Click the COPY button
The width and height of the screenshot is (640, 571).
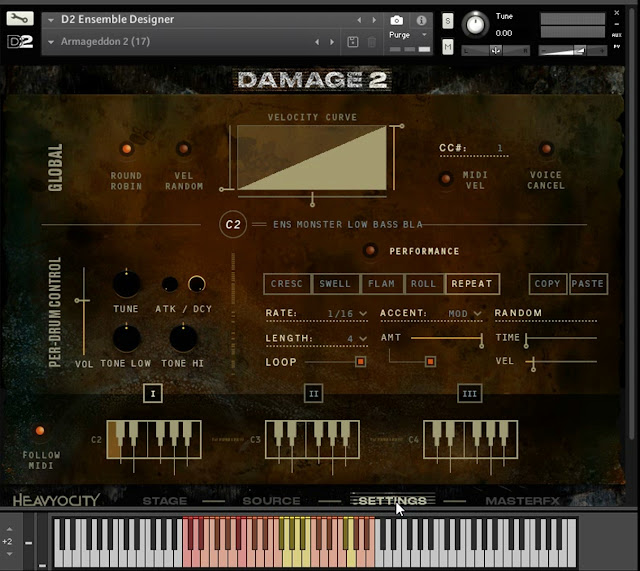point(547,284)
